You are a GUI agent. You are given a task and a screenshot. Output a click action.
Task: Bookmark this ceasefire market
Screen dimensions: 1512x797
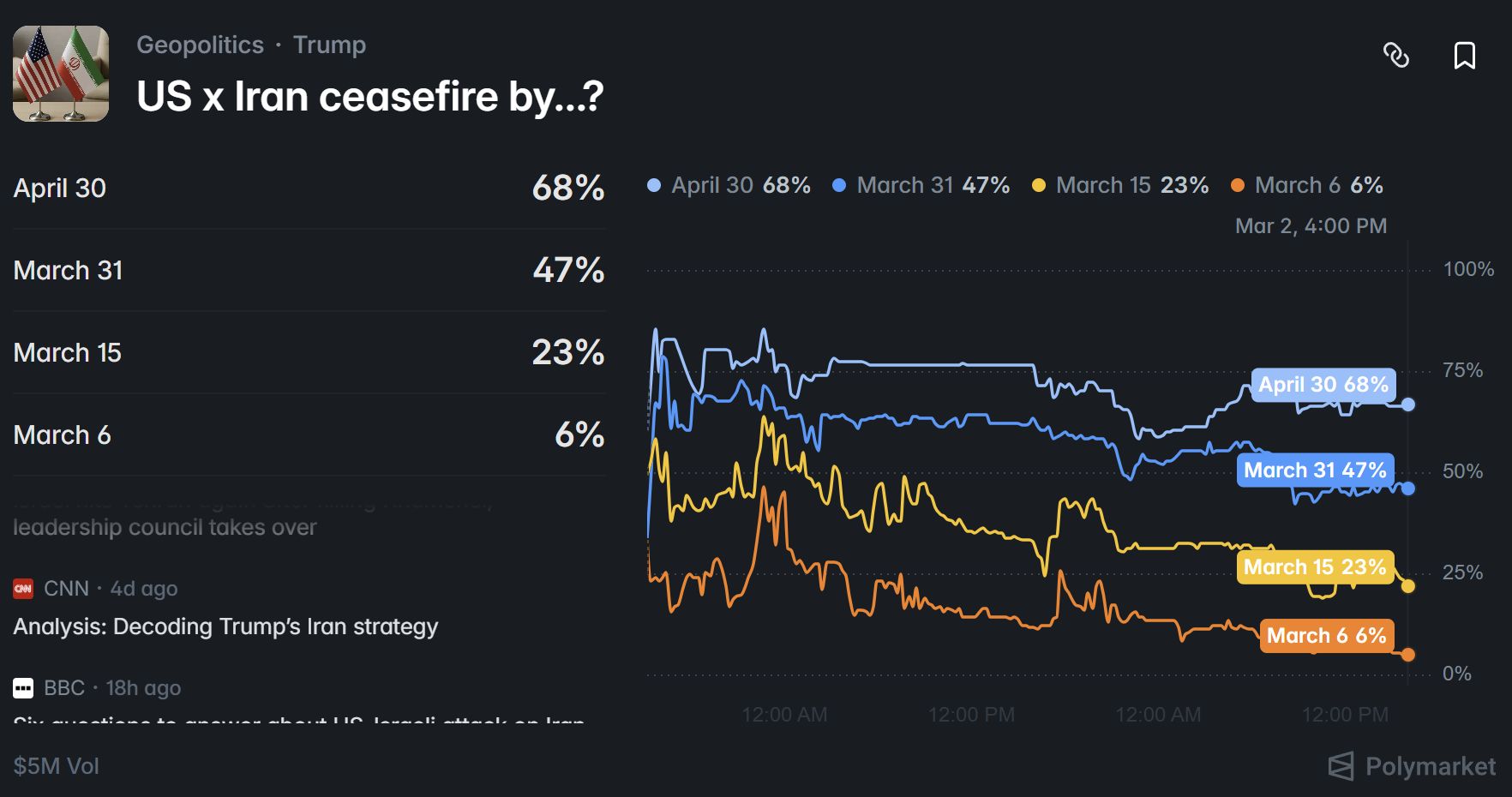click(1465, 56)
